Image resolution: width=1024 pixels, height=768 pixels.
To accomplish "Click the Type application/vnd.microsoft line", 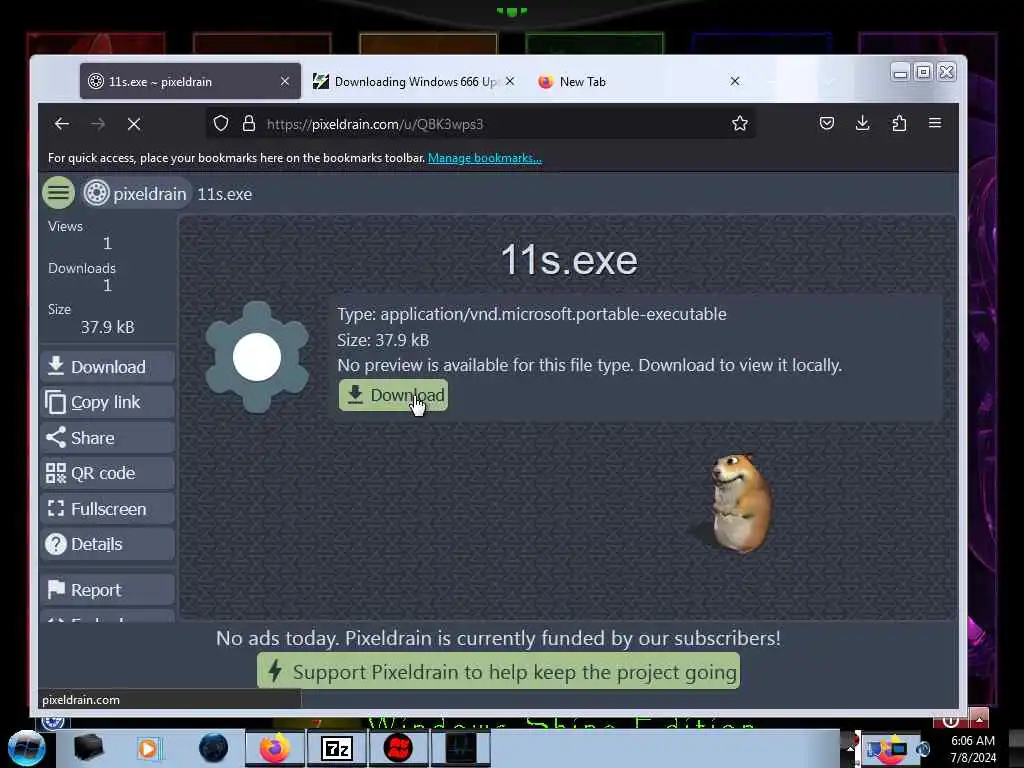I will [x=532, y=314].
